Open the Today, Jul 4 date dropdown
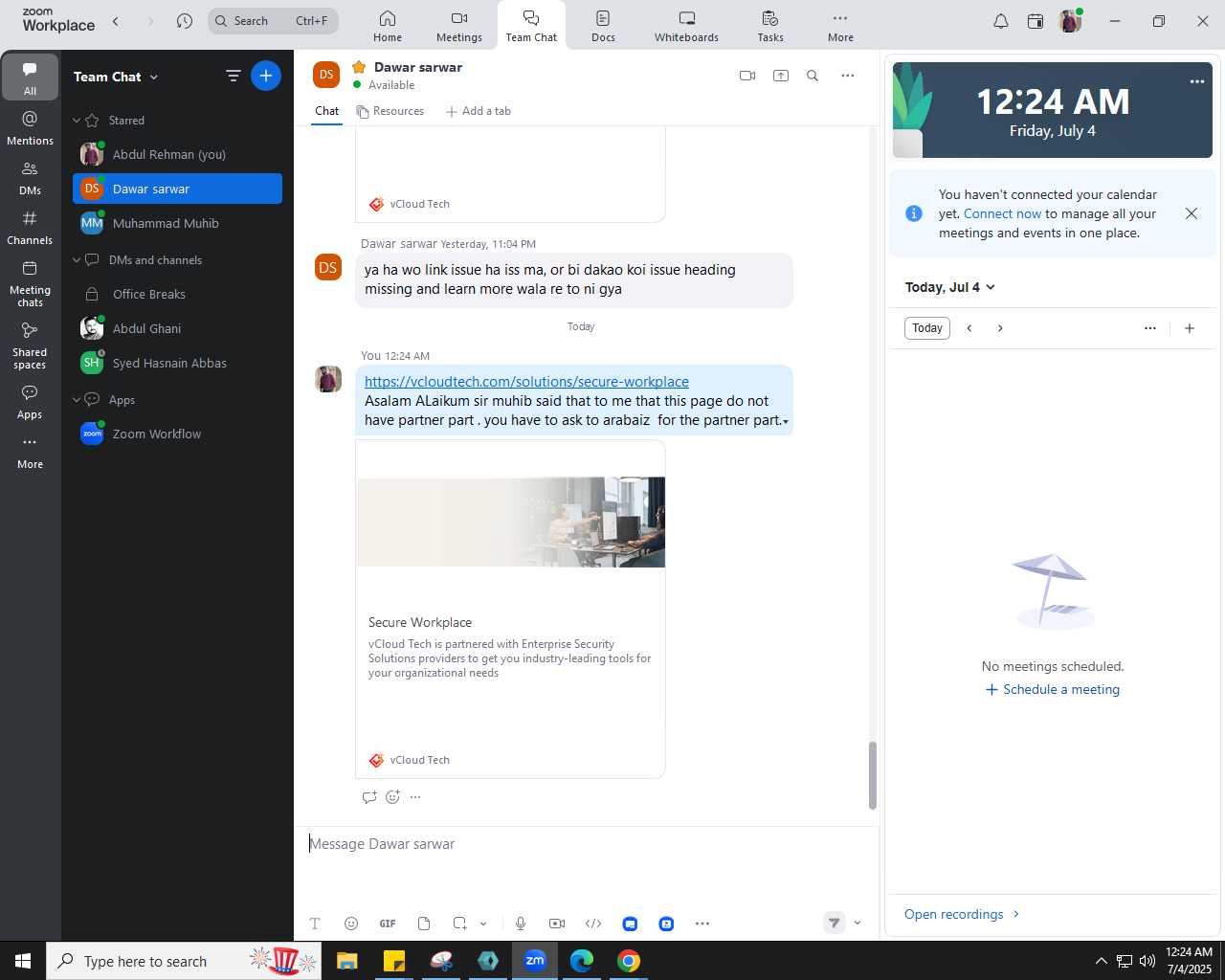This screenshot has height=980, width=1225. [950, 287]
